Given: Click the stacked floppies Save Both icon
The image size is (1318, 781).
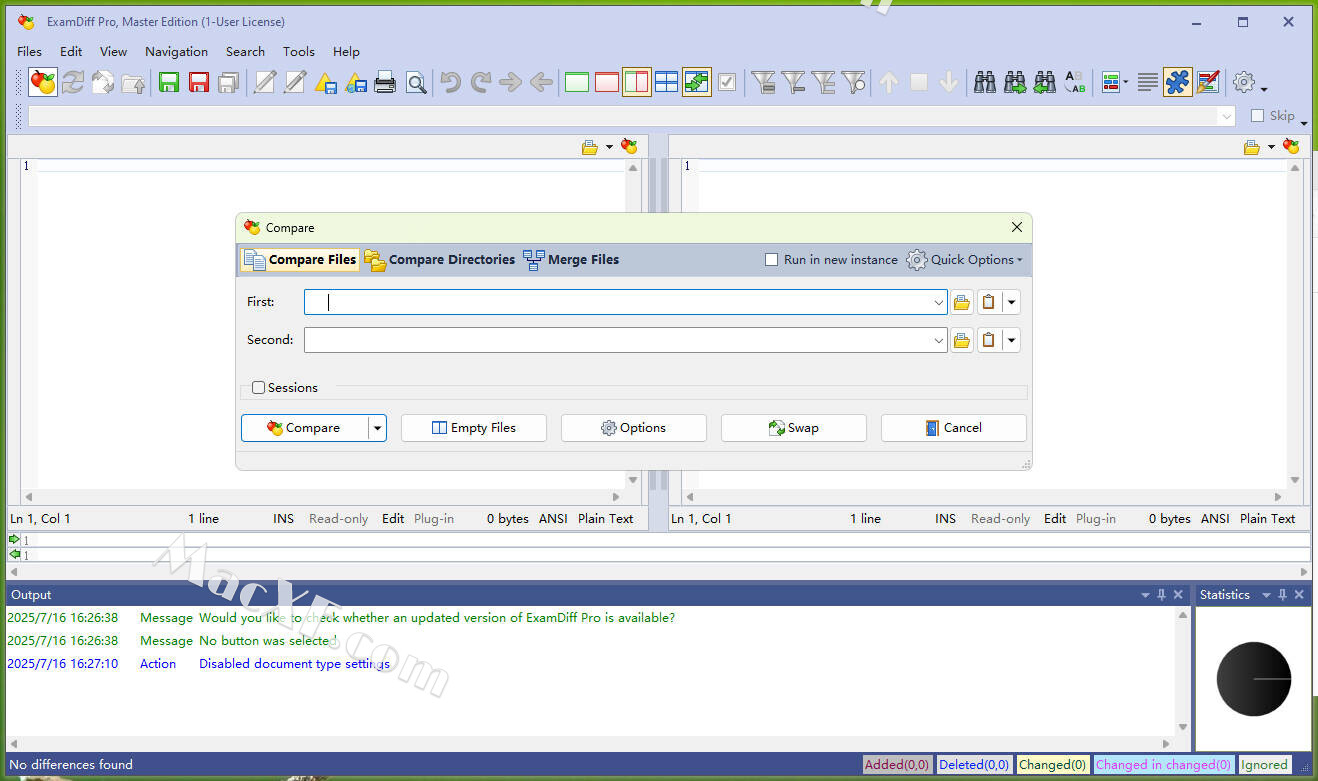Looking at the screenshot, I should point(229,83).
